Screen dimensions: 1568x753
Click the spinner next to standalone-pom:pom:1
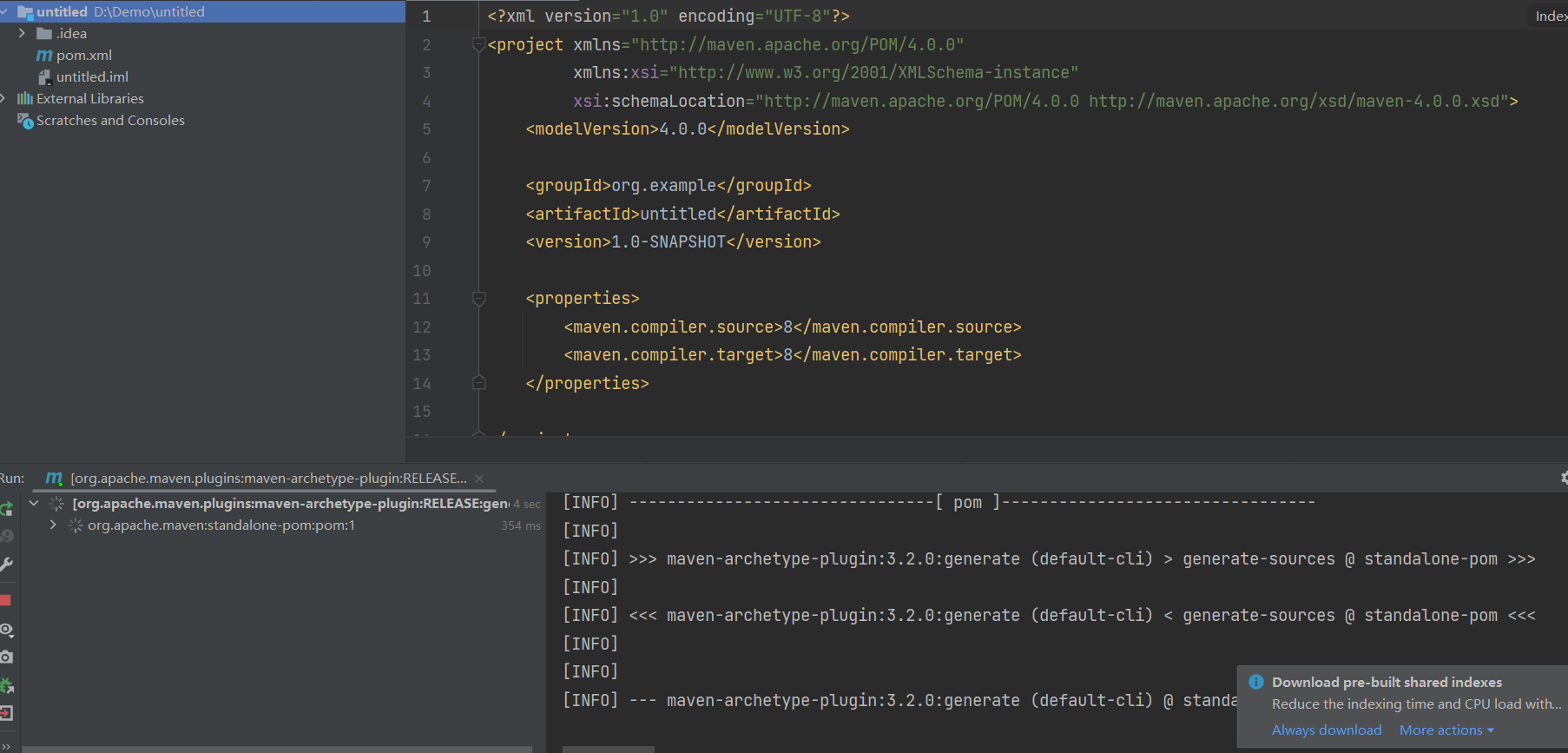(x=76, y=525)
